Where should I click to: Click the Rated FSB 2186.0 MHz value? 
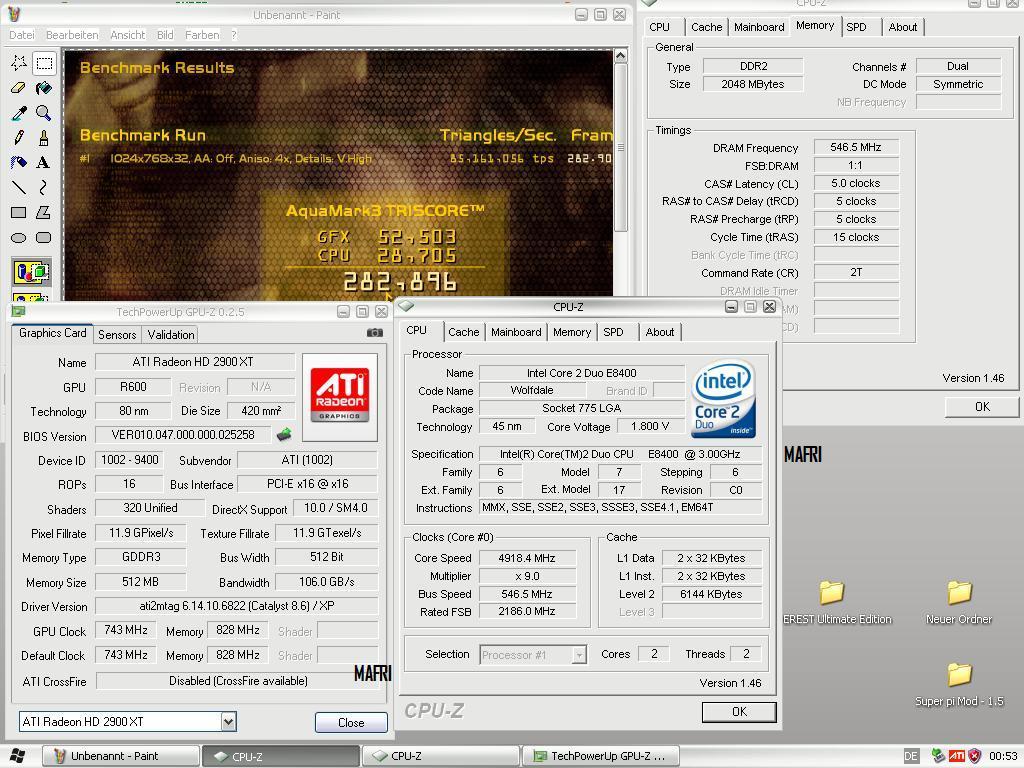[527, 611]
